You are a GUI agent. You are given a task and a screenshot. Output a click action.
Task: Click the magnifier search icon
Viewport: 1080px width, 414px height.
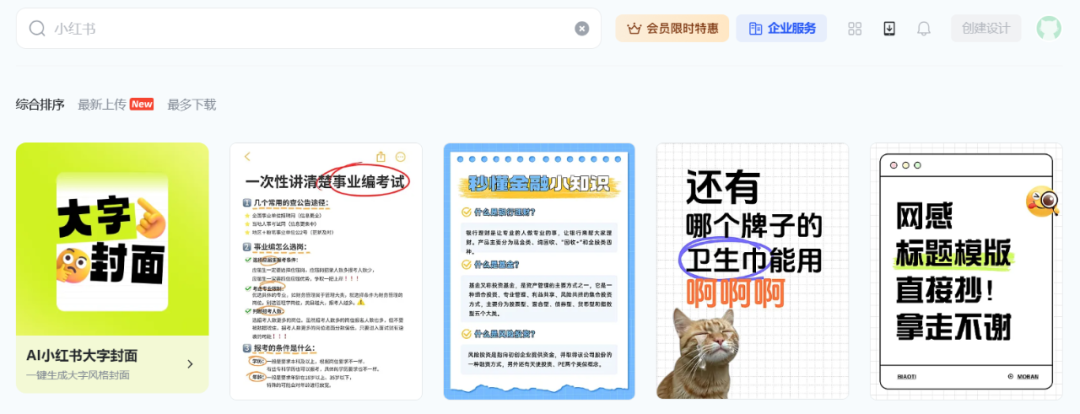[37, 29]
